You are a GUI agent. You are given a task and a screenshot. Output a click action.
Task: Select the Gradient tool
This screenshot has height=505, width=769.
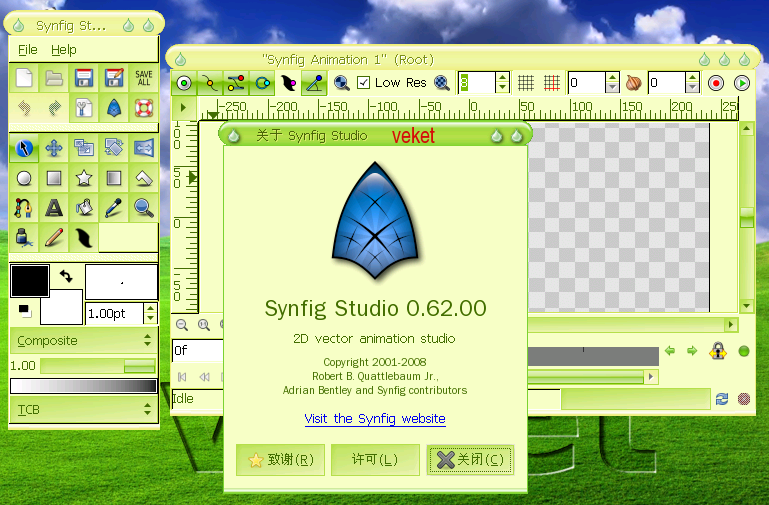(114, 178)
